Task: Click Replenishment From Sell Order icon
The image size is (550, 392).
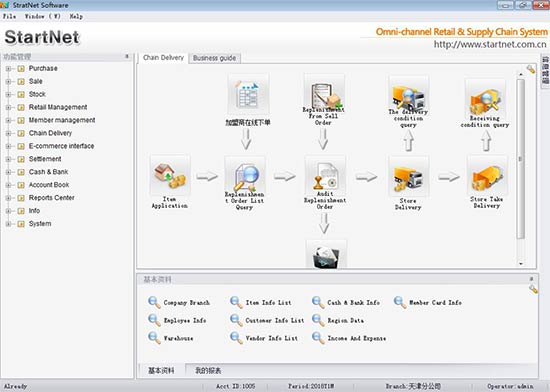Action: [x=324, y=93]
